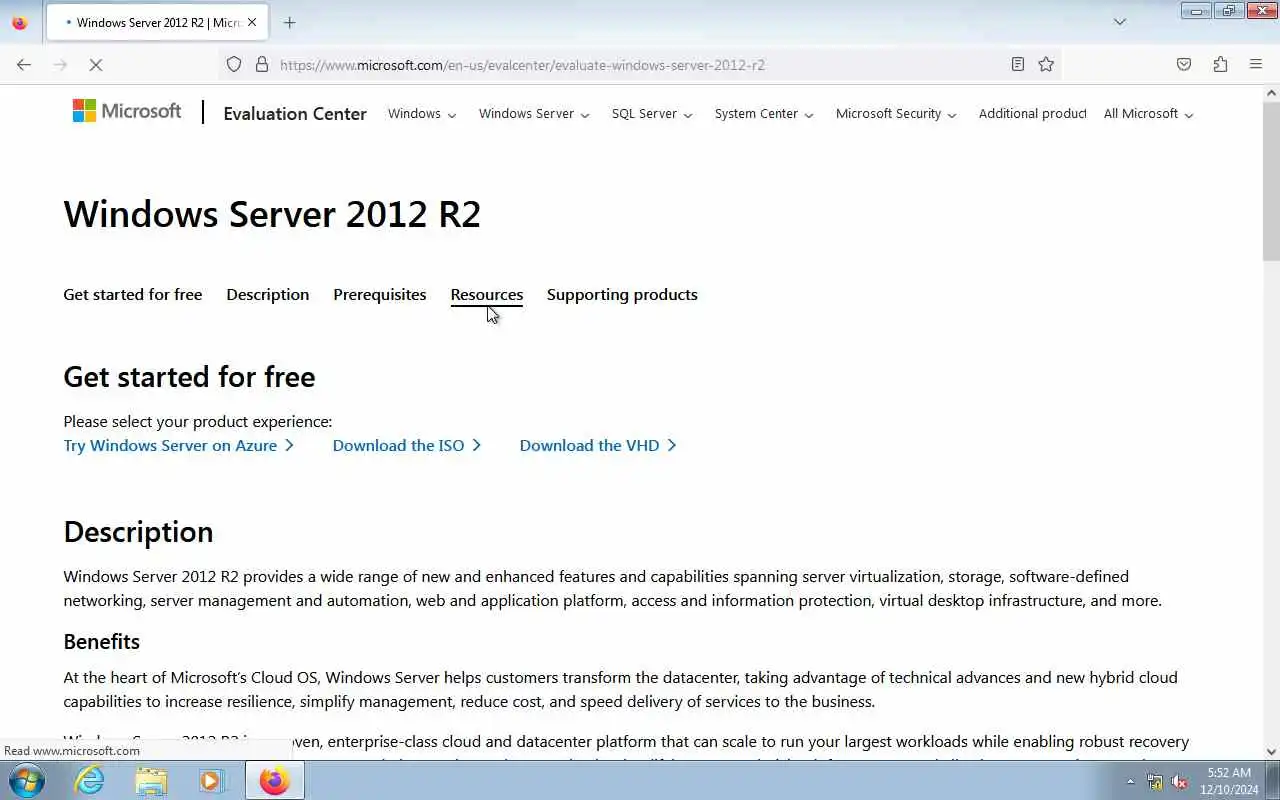The height and width of the screenshot is (800, 1280).
Task: Select the Prerequisites section tab
Action: (x=379, y=295)
